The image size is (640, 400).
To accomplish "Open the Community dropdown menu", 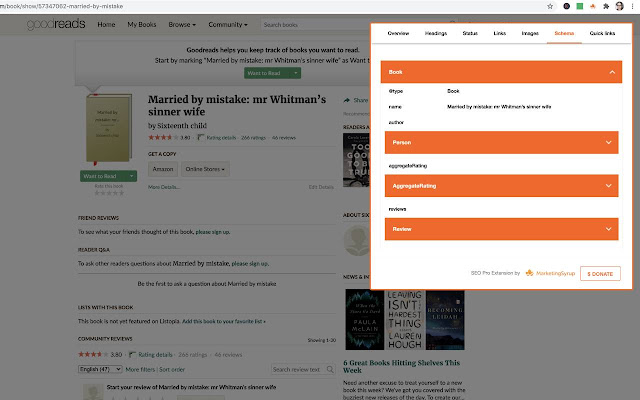I will coord(228,24).
